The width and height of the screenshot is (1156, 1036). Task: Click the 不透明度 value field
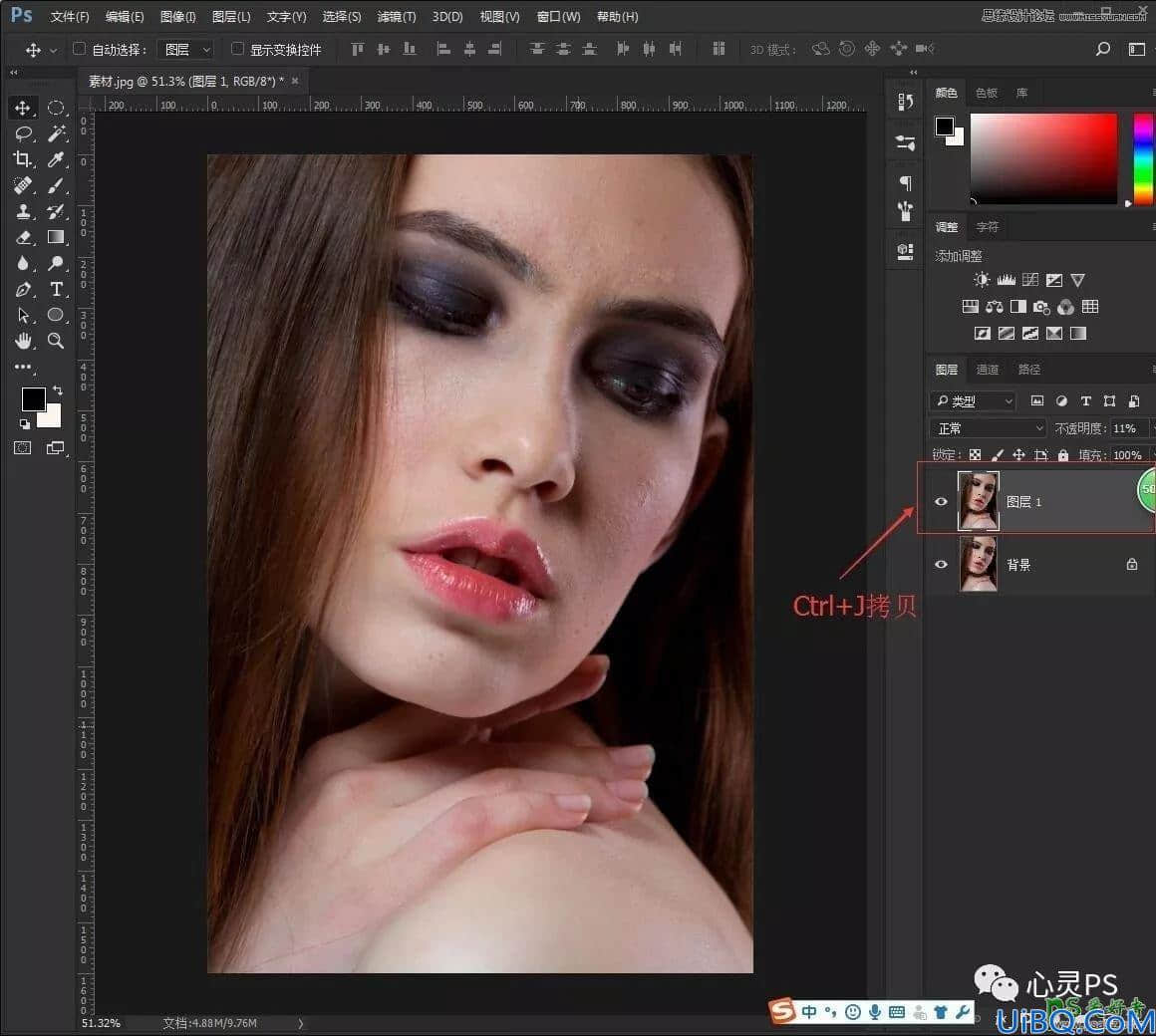click(1128, 428)
